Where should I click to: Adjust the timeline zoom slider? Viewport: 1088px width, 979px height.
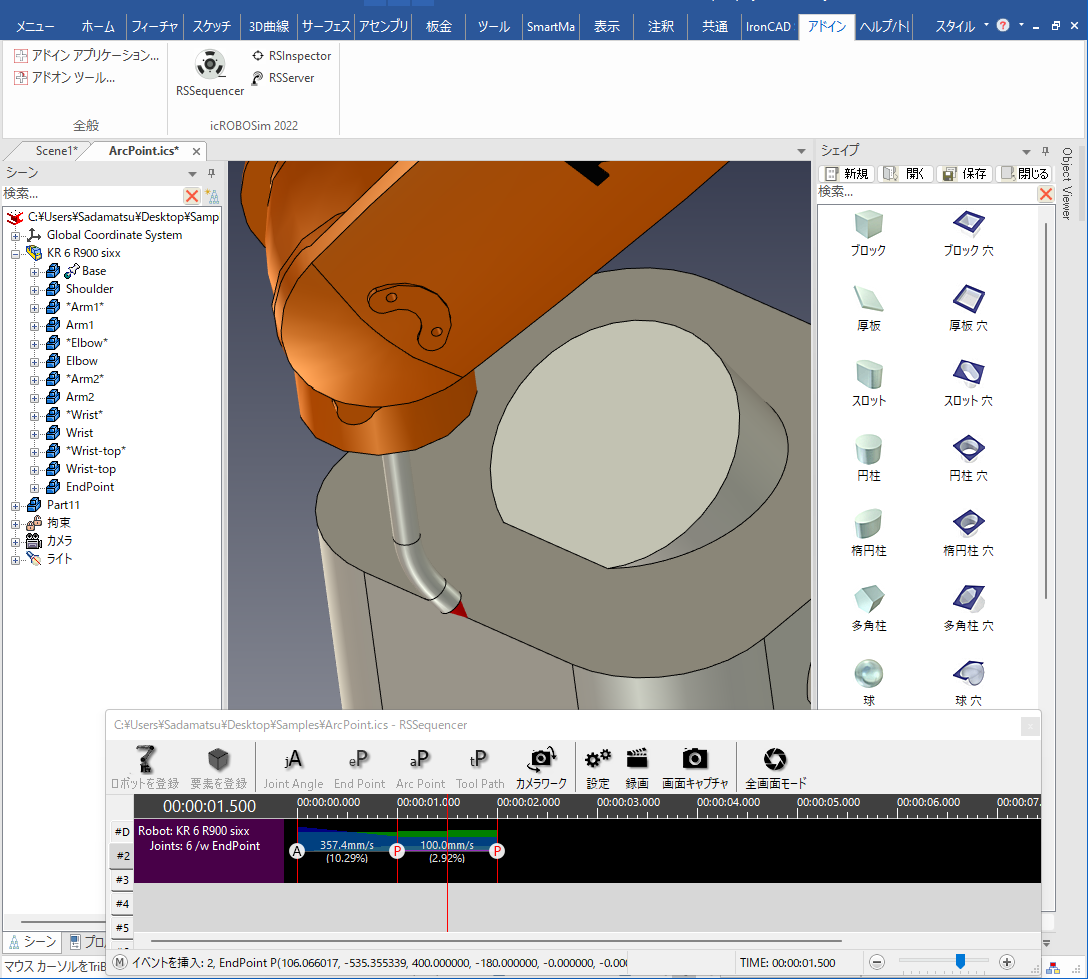(x=960, y=962)
